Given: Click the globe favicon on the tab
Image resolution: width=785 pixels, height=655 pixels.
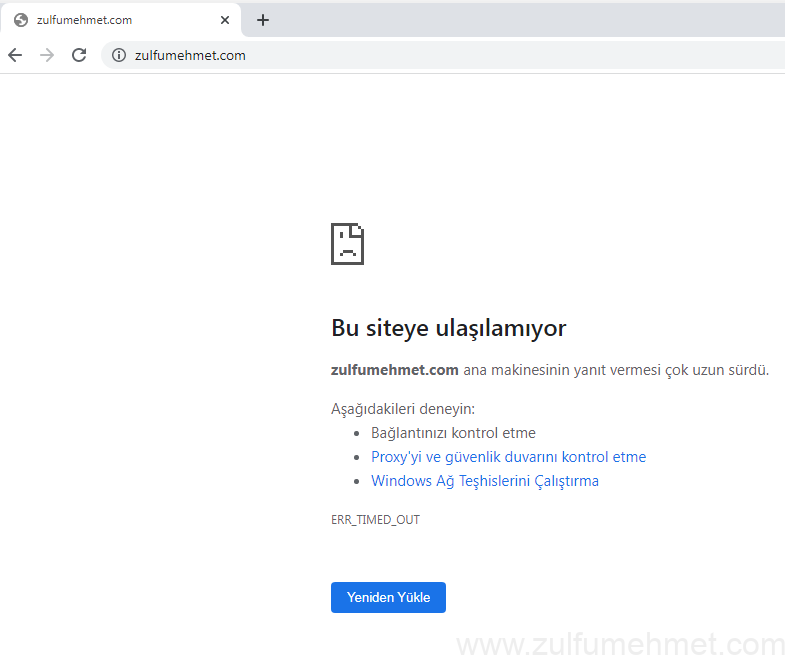Looking at the screenshot, I should click(x=21, y=20).
